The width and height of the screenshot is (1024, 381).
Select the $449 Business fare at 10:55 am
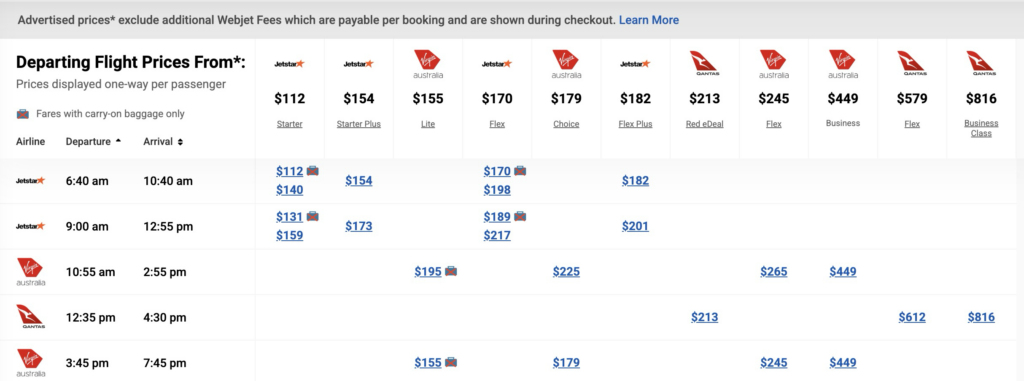point(842,271)
